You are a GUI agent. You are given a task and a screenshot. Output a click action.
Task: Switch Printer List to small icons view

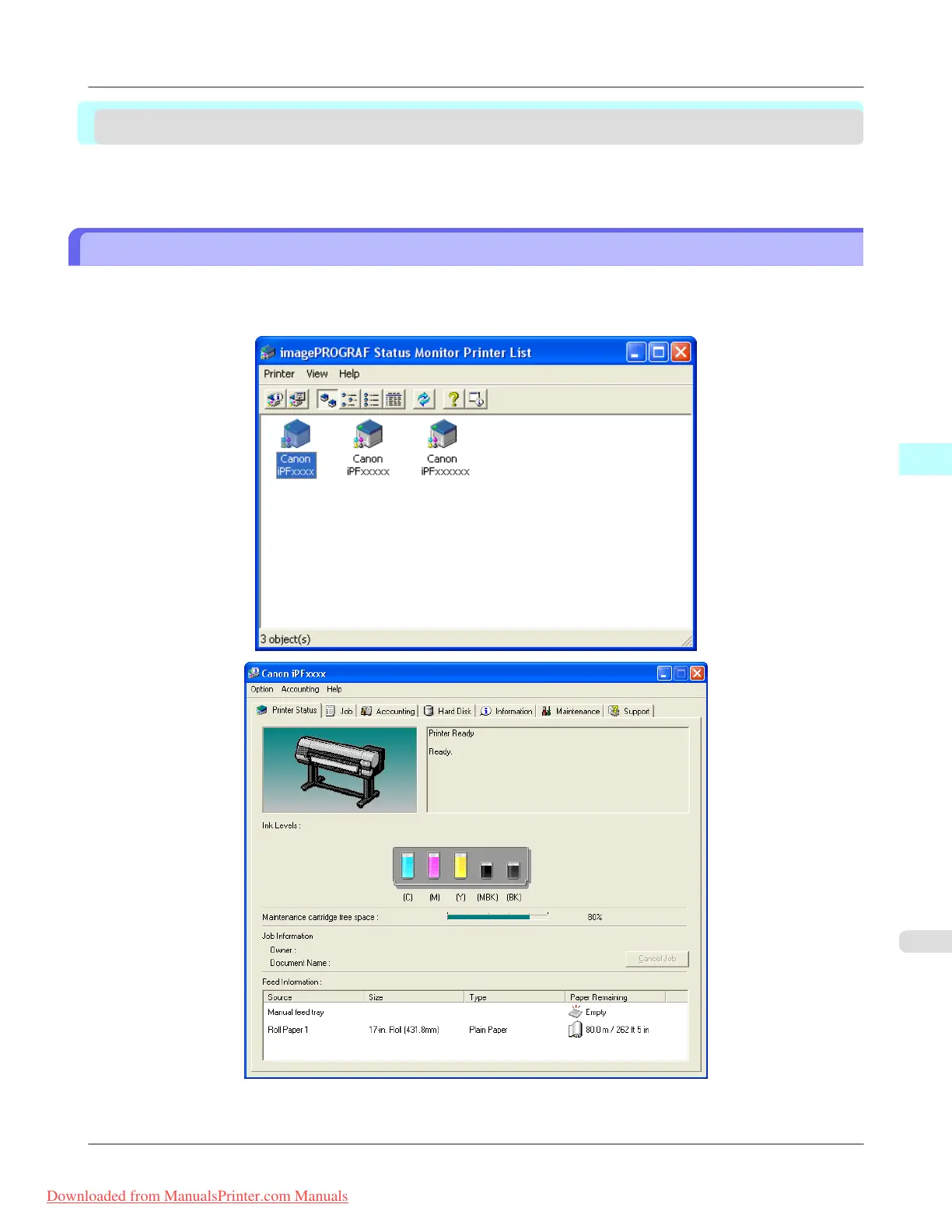349,399
